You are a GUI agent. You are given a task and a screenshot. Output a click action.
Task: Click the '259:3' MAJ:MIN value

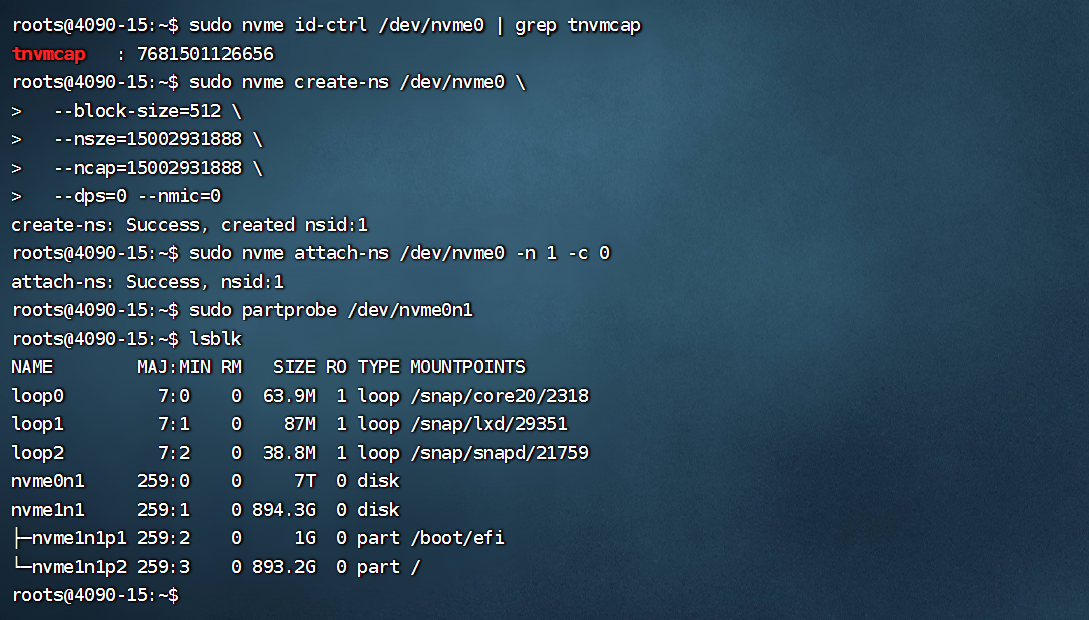click(x=163, y=567)
